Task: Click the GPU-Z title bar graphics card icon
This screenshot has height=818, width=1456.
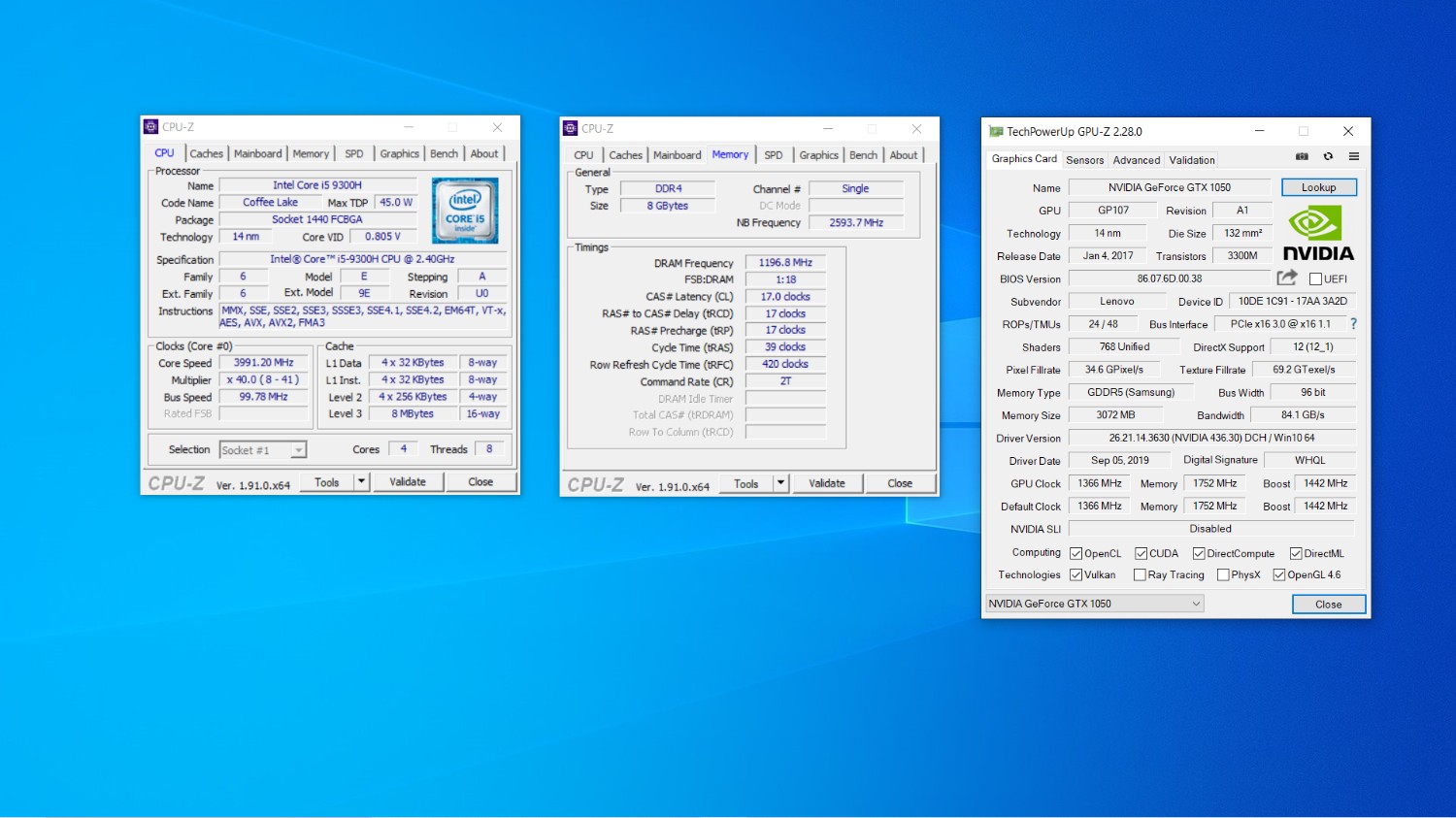Action: coord(995,132)
